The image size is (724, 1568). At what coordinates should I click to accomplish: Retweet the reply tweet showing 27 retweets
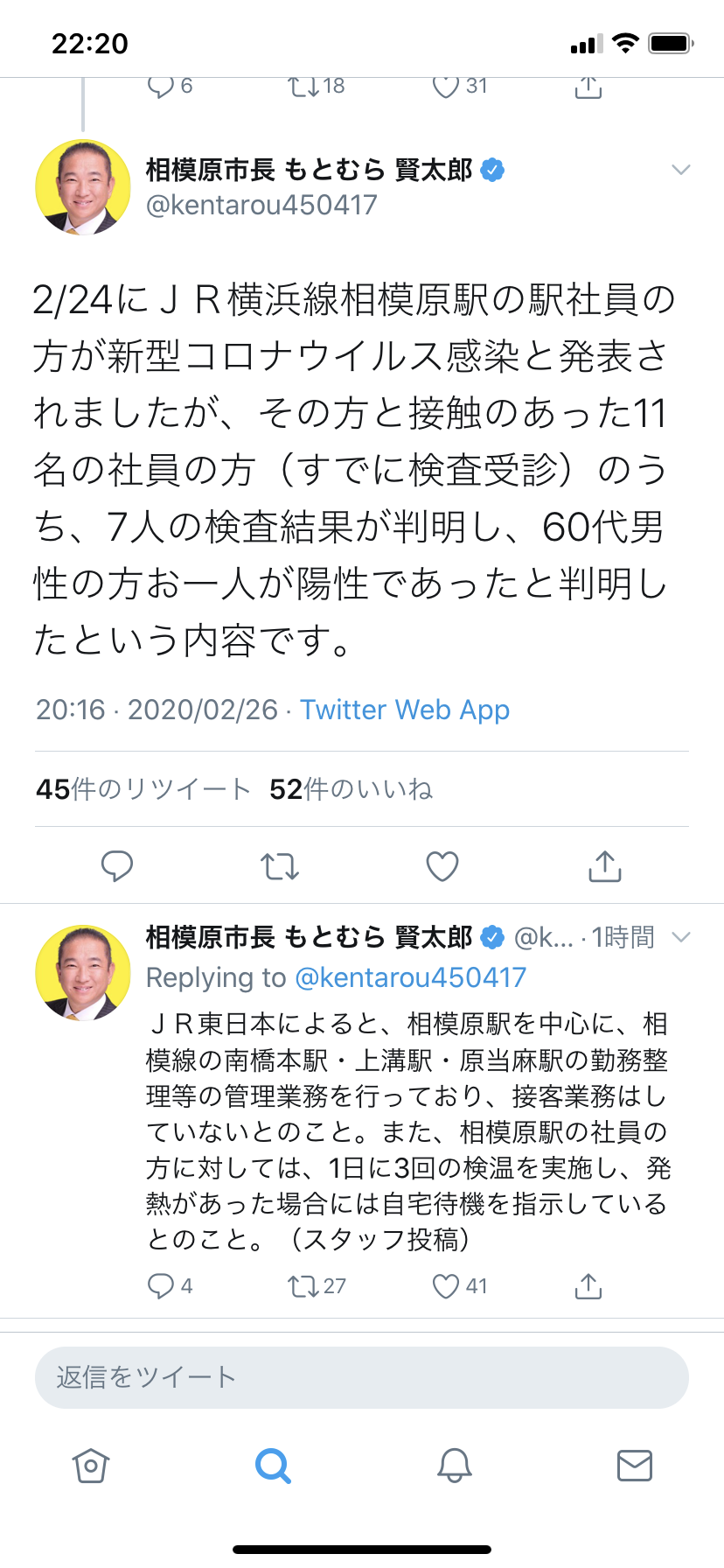point(304,1285)
